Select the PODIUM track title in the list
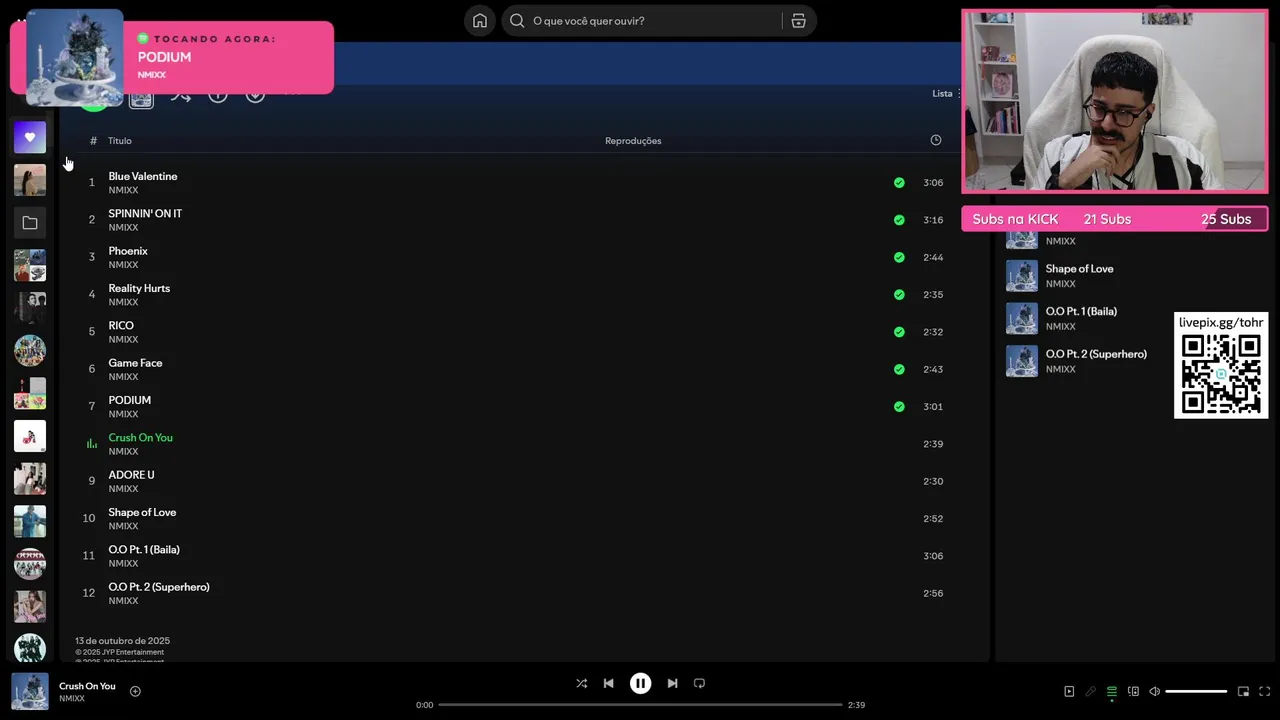This screenshot has width=1280, height=720. pos(130,400)
